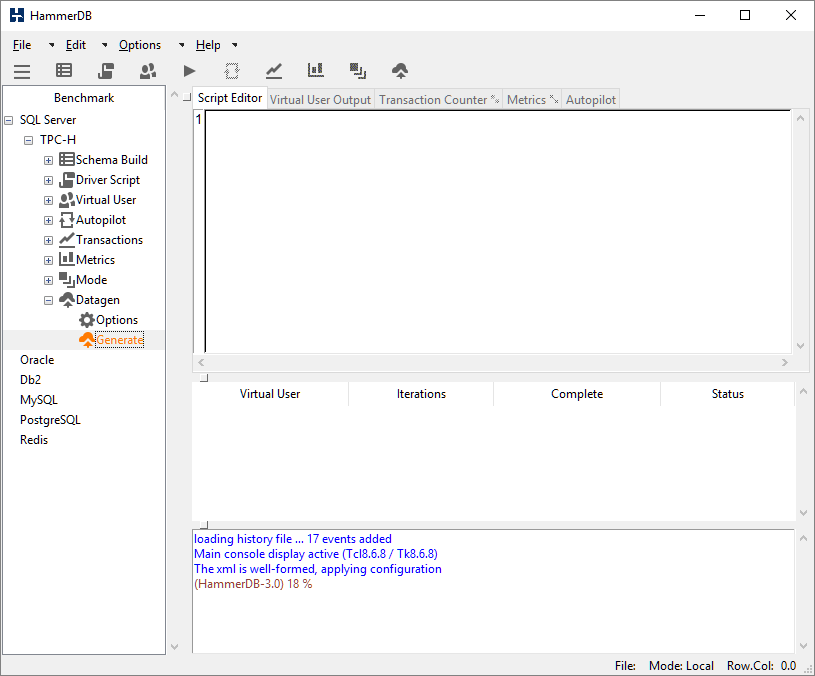Select Db2 in the benchmark tree

pos(30,380)
